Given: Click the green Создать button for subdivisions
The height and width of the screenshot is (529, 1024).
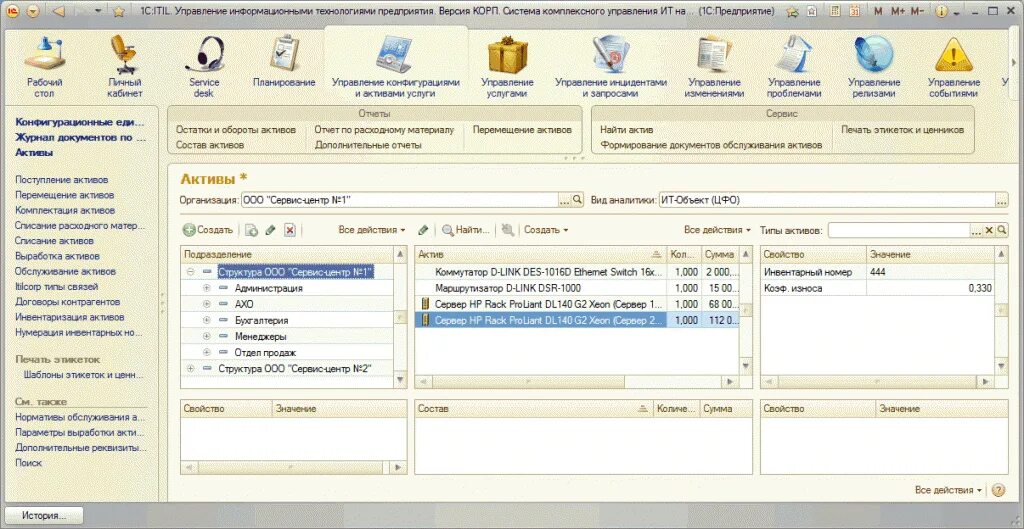Looking at the screenshot, I should coord(208,230).
